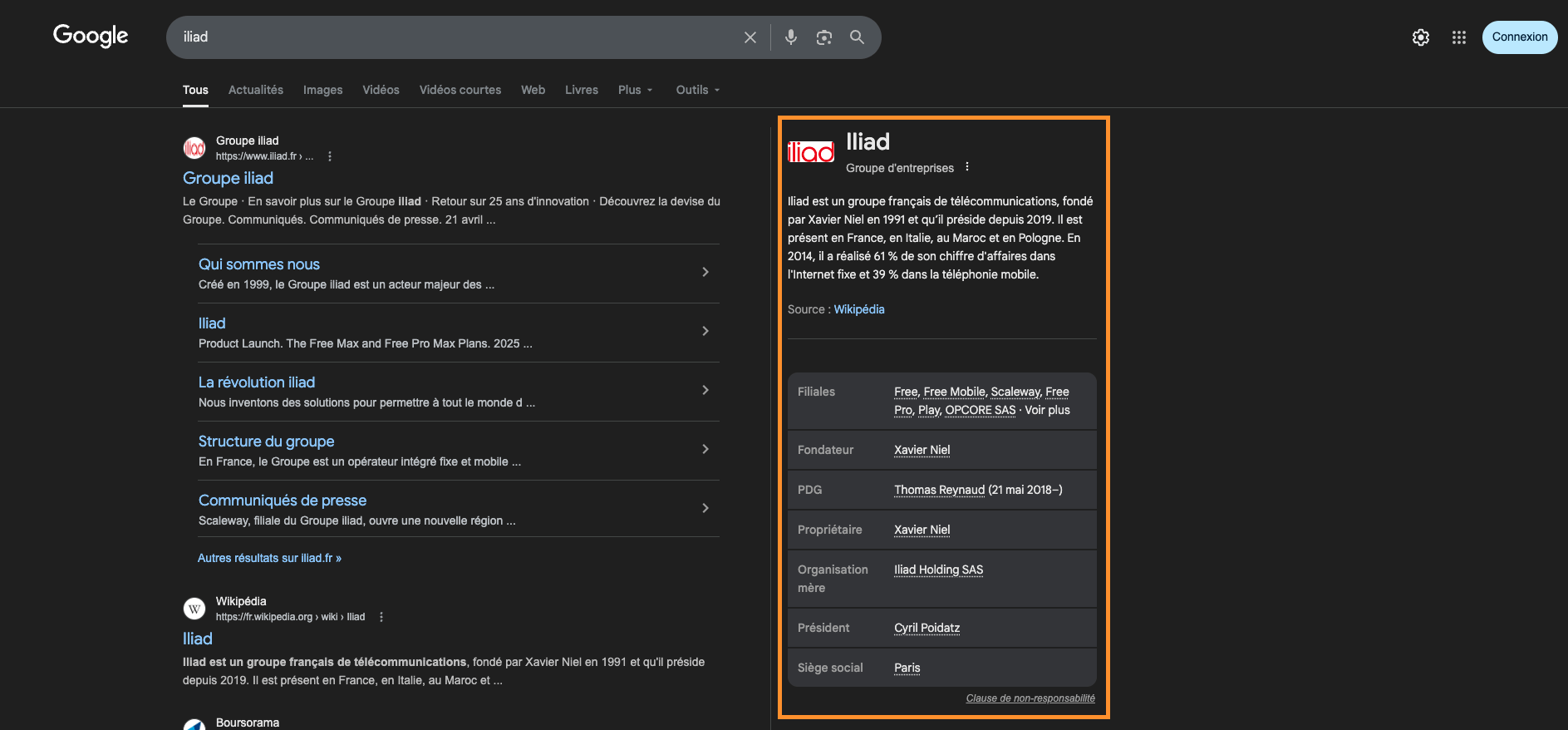Open Clause de non-responsabilité link
The image size is (1568, 730).
[x=1030, y=698]
